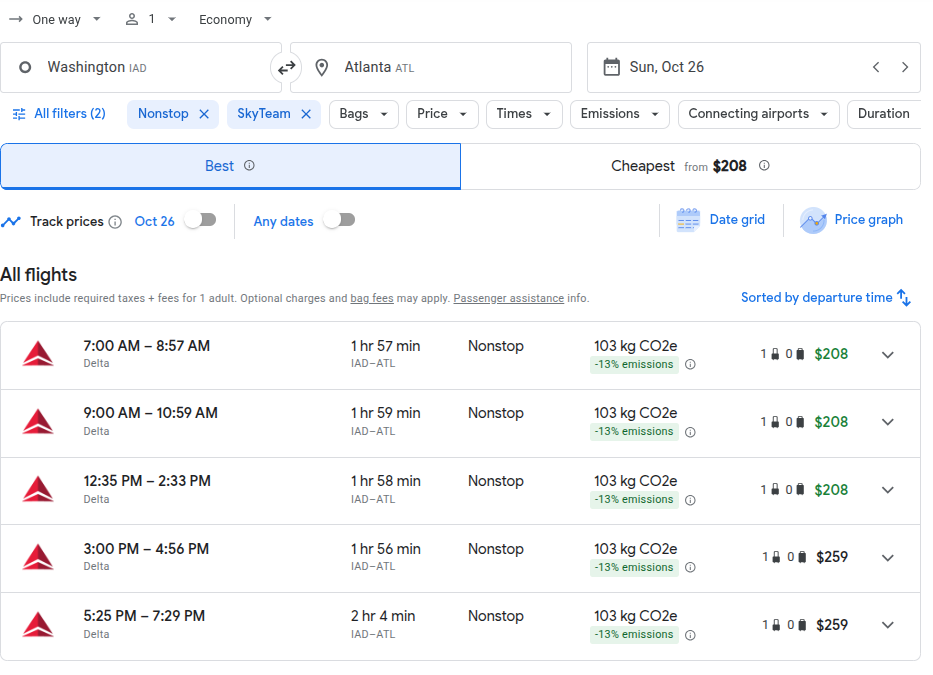Open the Price graph view
The image size is (933, 675).
coord(851,220)
